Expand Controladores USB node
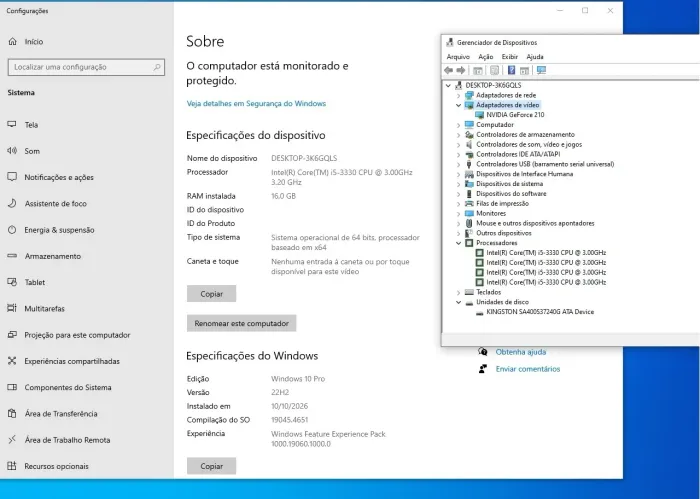Viewport: 700px width, 499px height. (458, 164)
